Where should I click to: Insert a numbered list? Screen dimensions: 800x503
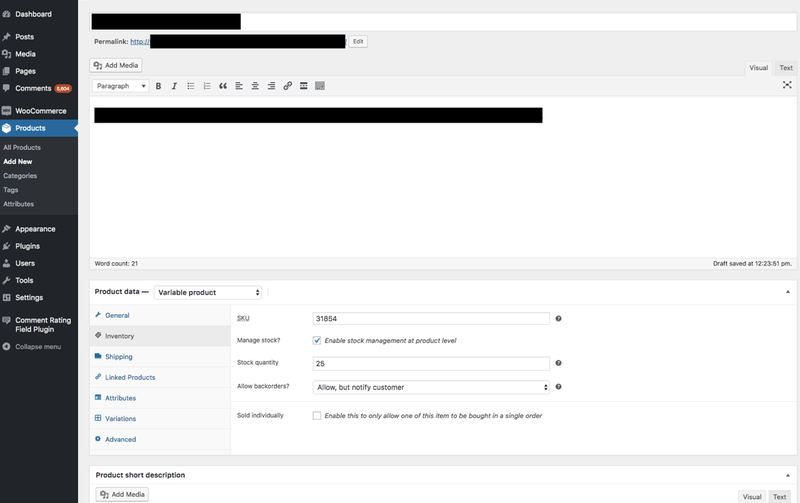click(x=207, y=86)
